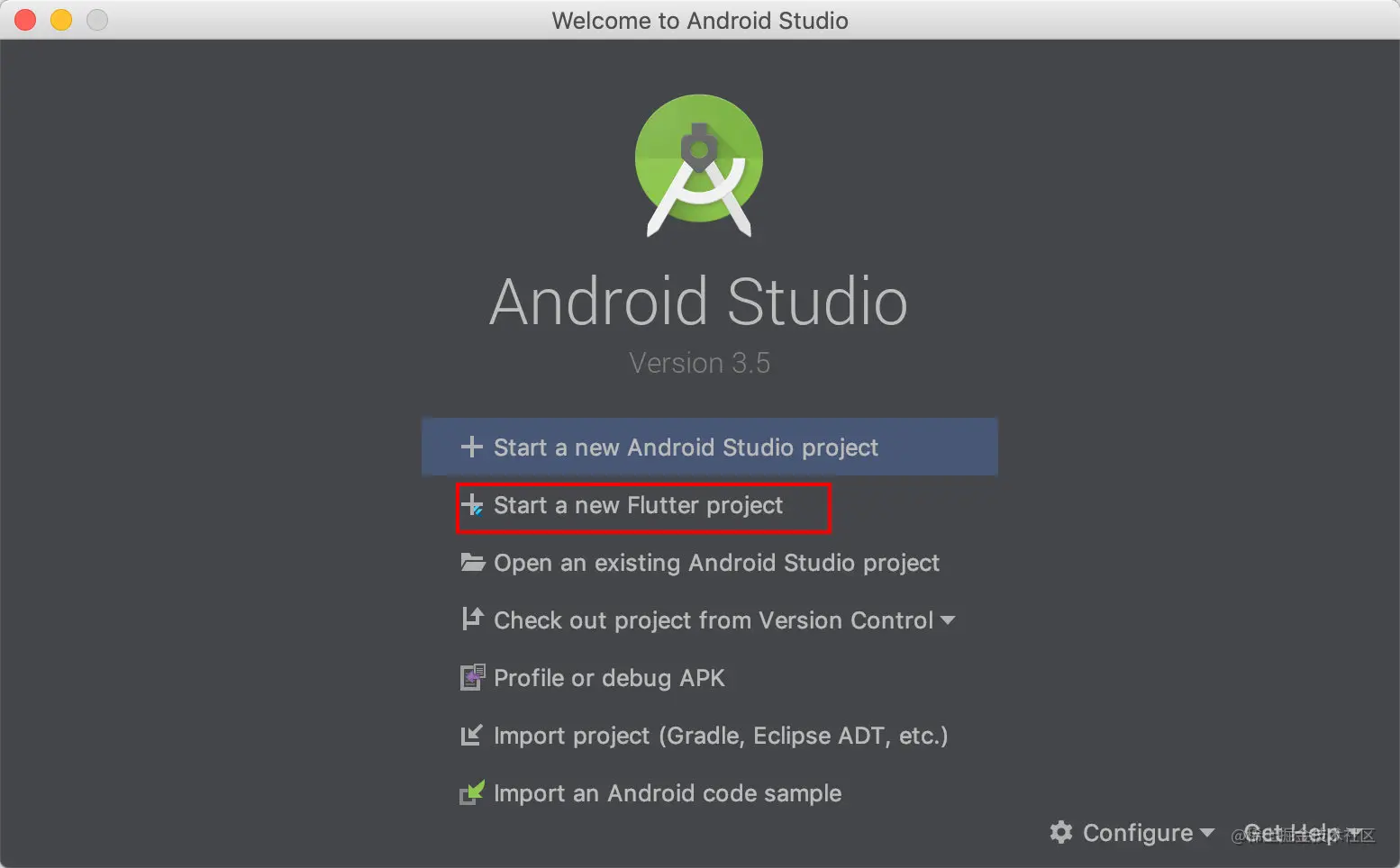1400x868 pixels.
Task: Click the Flutter plus icon
Action: coord(472,505)
